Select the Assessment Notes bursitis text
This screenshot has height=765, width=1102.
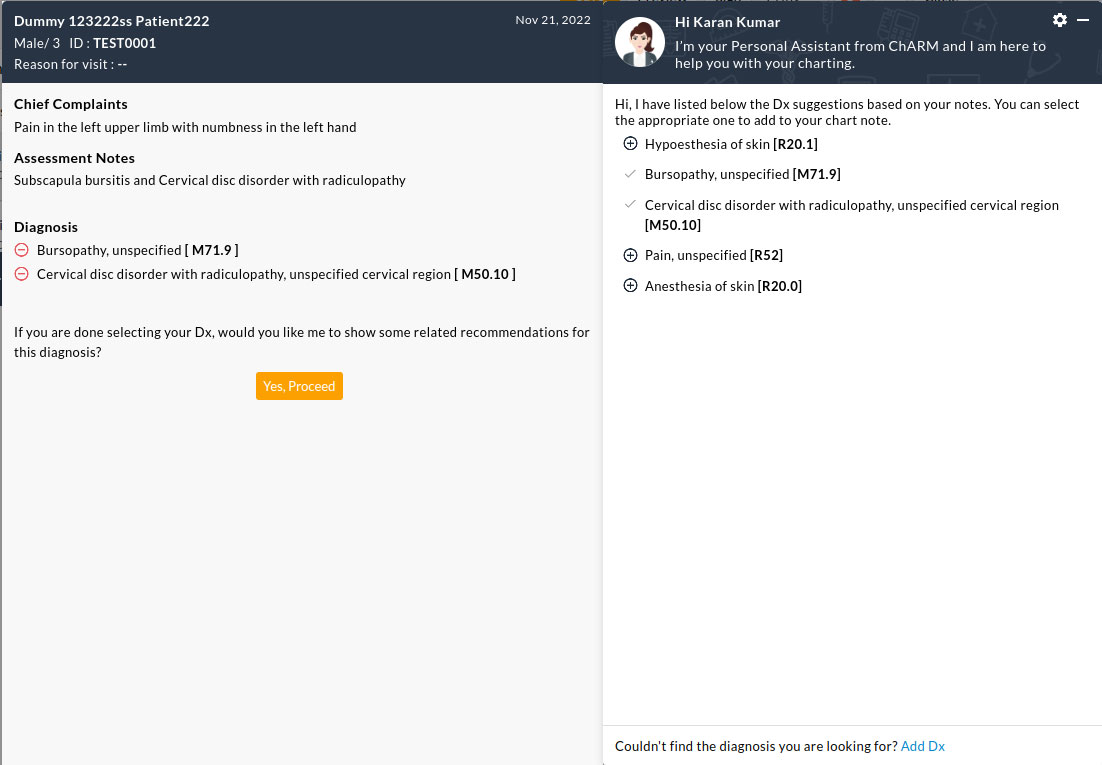(210, 181)
